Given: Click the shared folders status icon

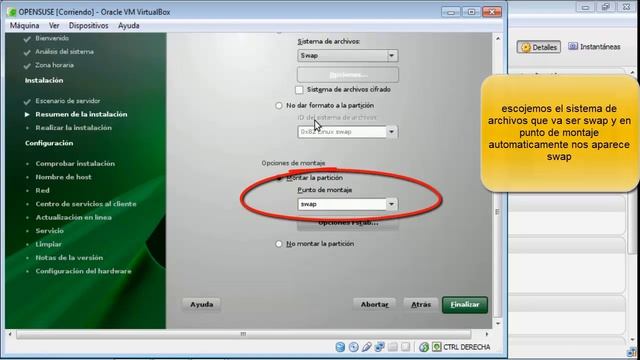Looking at the screenshot, I should [x=393, y=347].
